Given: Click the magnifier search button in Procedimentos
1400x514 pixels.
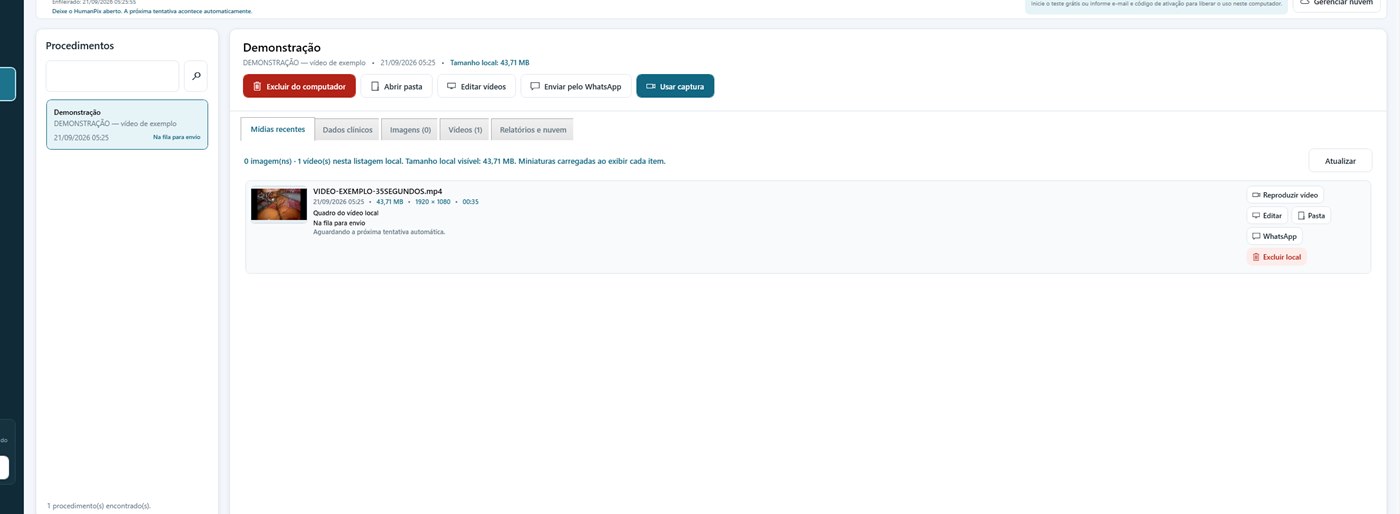Looking at the screenshot, I should point(196,76).
